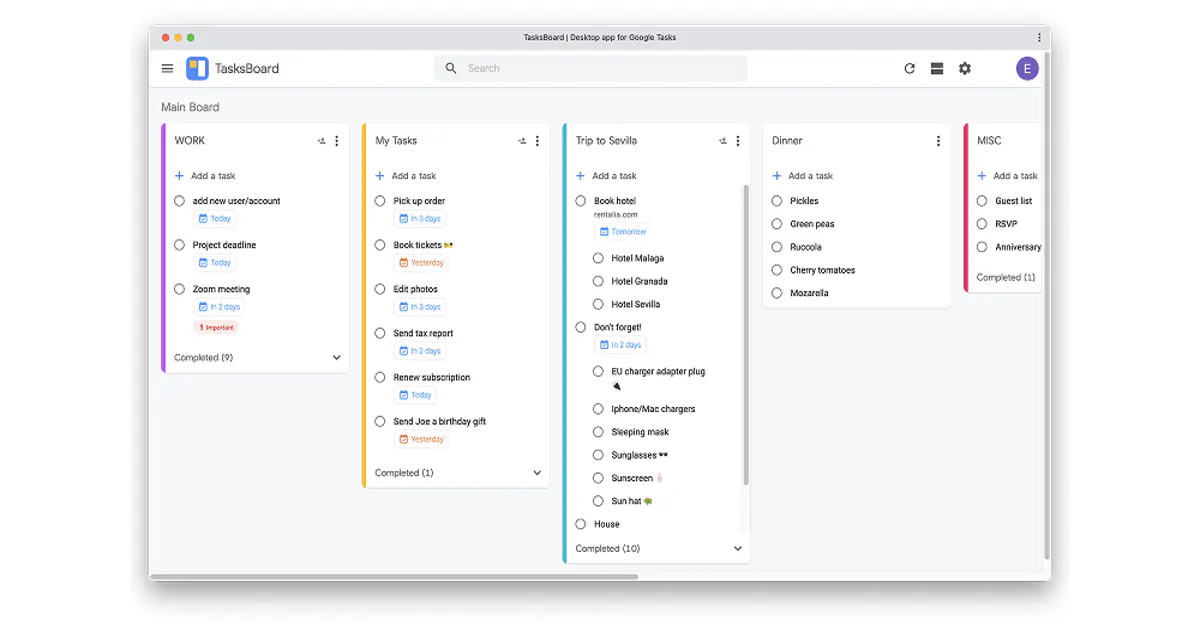
Task: Click the purple user avatar E
Action: coord(1027,69)
